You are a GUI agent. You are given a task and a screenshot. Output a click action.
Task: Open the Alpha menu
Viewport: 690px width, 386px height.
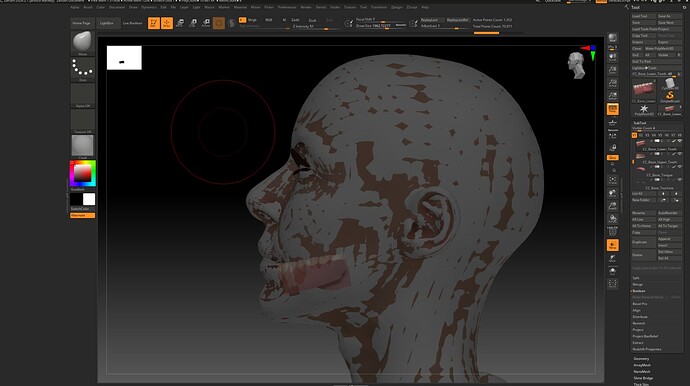75,7
